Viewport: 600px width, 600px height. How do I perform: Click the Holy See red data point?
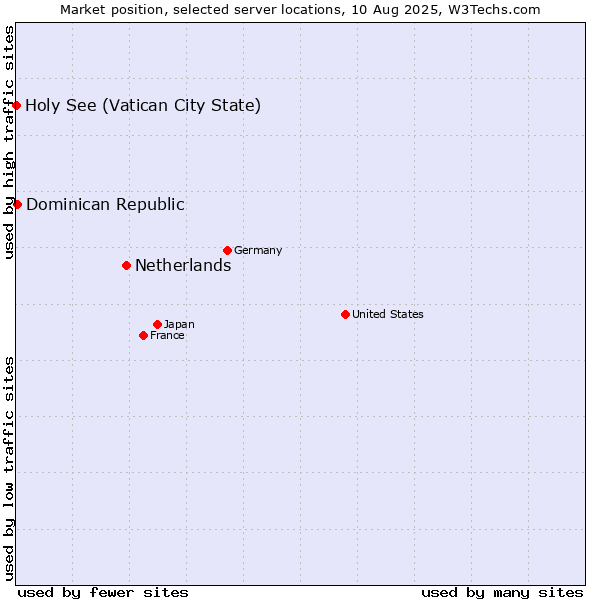pyautogui.click(x=16, y=105)
